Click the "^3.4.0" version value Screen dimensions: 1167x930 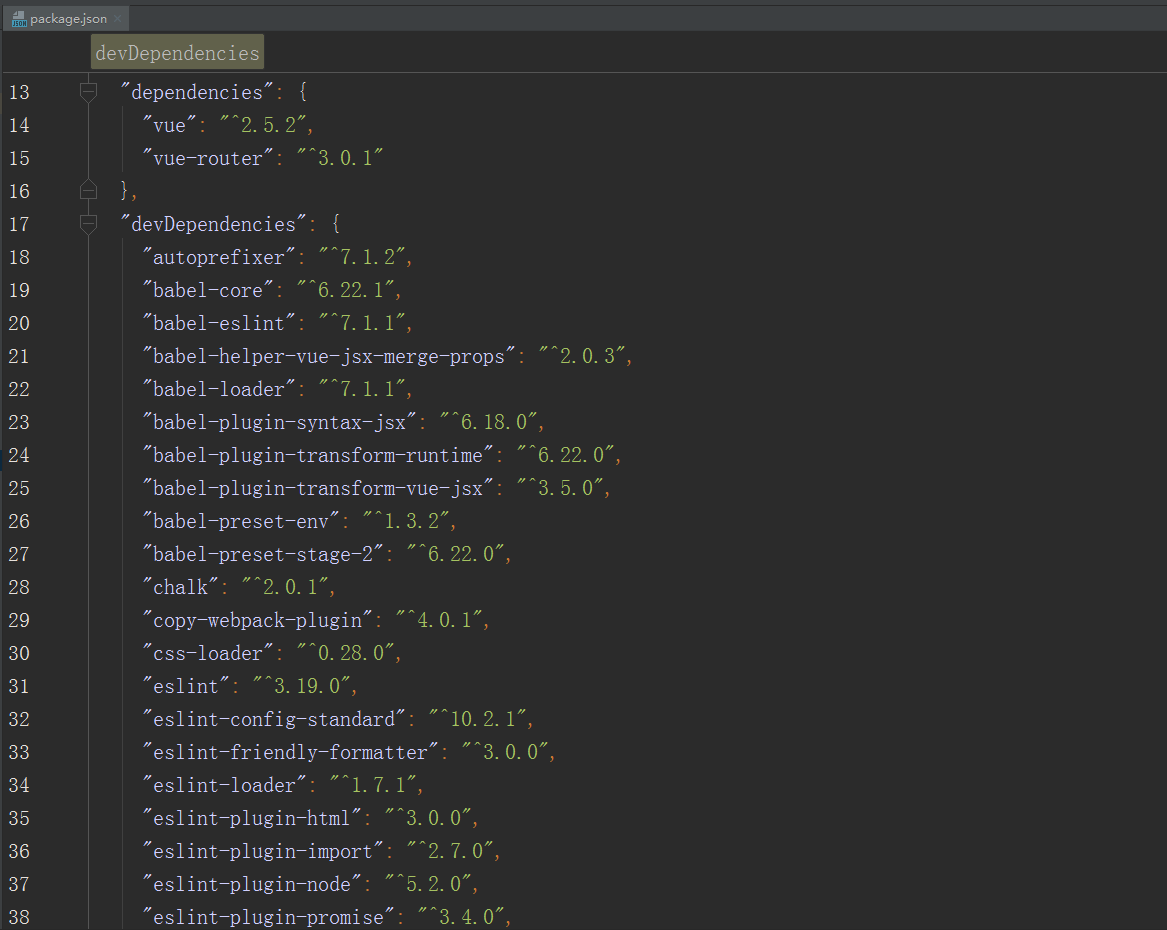[461, 917]
